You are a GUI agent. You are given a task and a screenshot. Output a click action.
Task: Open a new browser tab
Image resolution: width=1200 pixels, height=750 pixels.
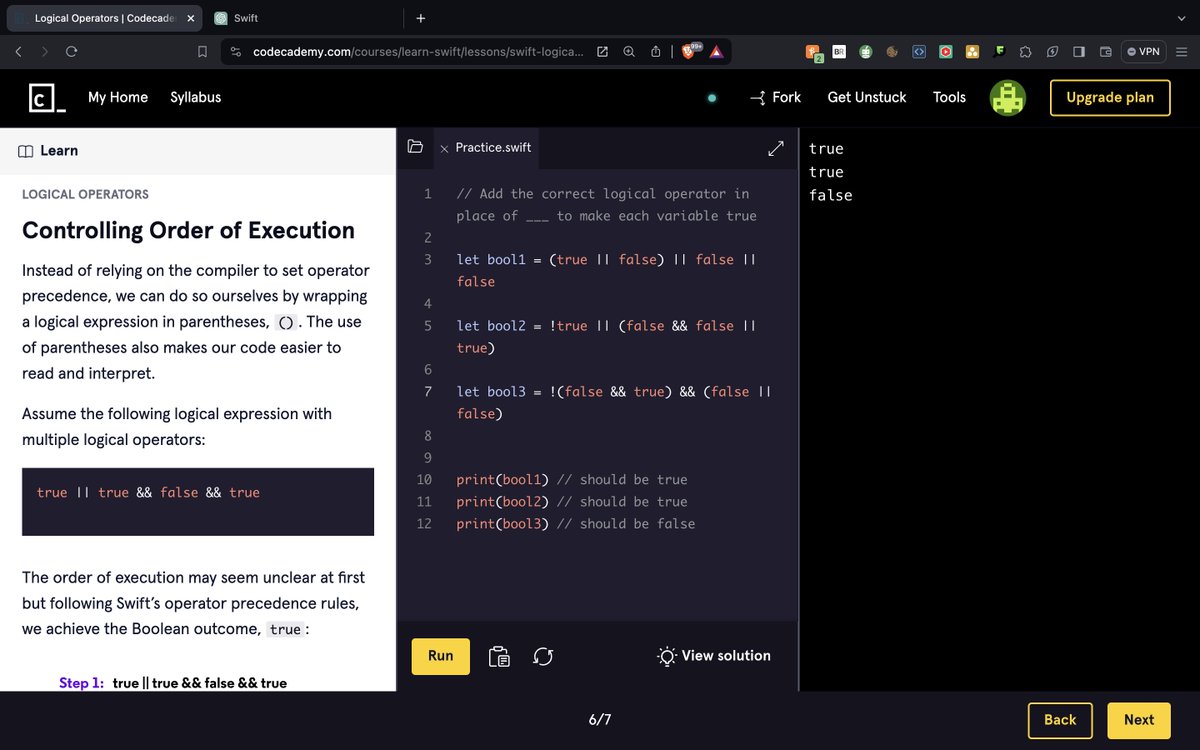pyautogui.click(x=420, y=18)
